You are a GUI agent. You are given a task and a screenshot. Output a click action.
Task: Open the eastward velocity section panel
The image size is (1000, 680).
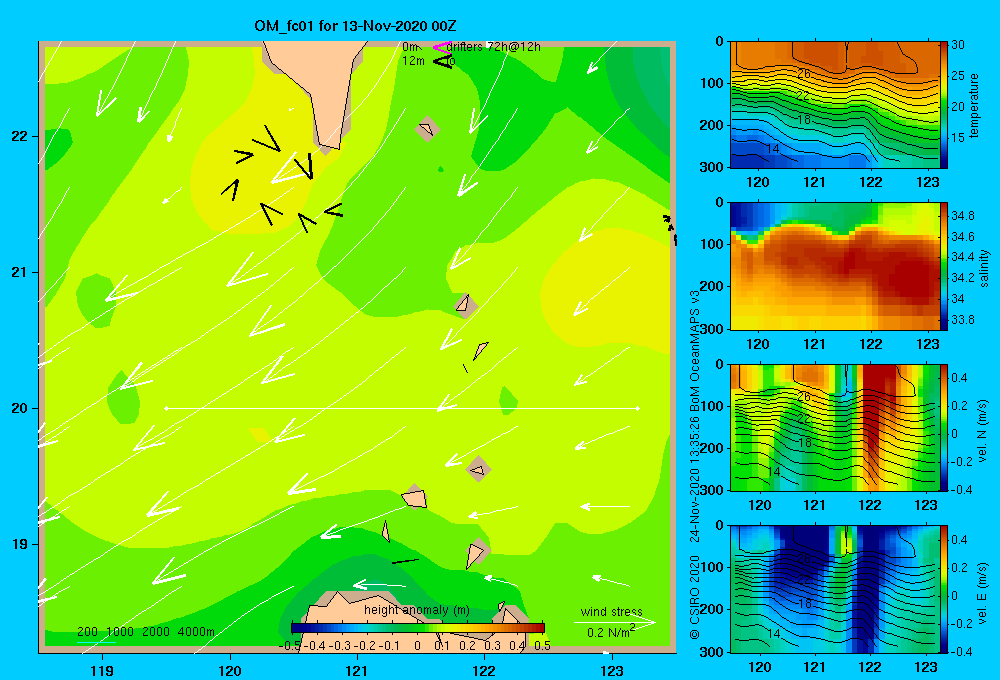click(834, 589)
